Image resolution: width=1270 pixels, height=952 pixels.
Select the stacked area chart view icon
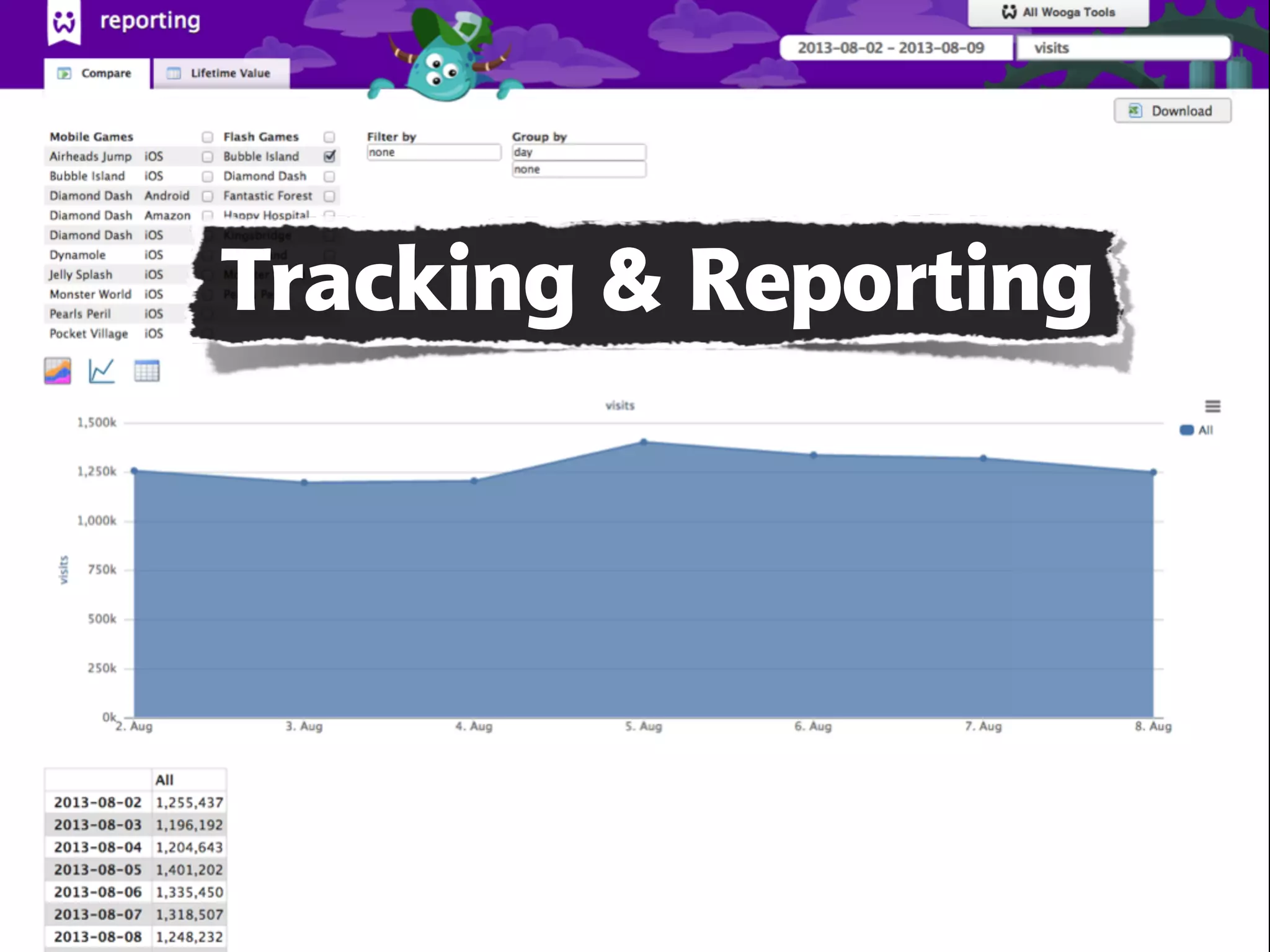[x=58, y=371]
